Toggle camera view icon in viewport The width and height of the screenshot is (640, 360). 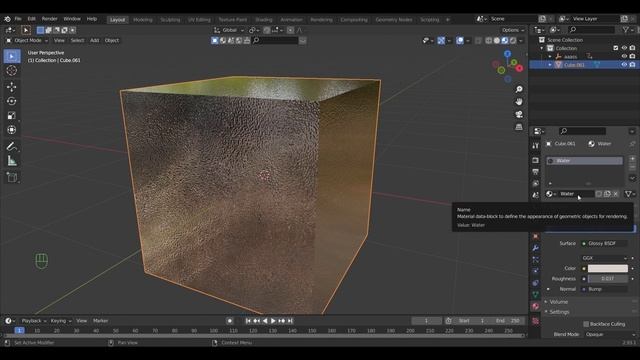519,114
